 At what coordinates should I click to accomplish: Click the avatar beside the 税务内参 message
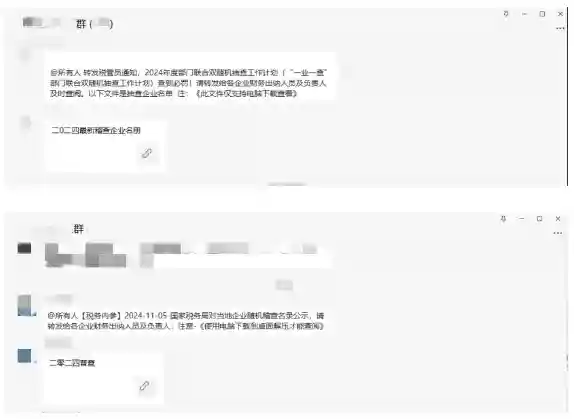(x=25, y=305)
